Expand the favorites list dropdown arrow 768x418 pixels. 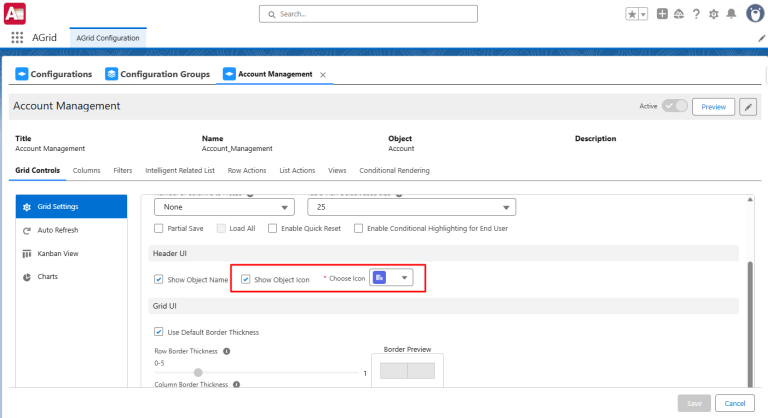click(x=643, y=14)
